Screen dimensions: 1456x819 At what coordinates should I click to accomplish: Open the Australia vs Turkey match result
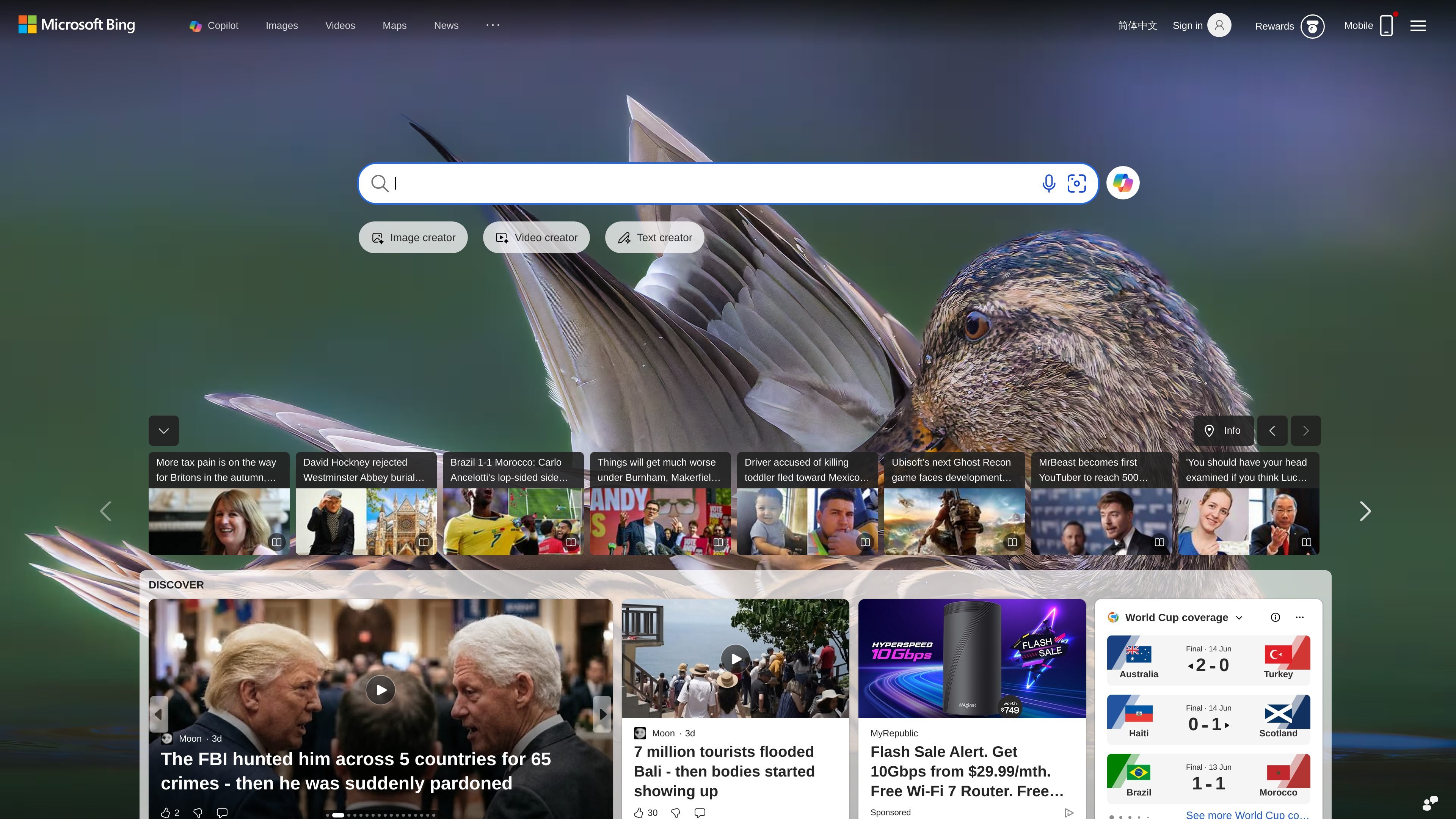pyautogui.click(x=1208, y=660)
